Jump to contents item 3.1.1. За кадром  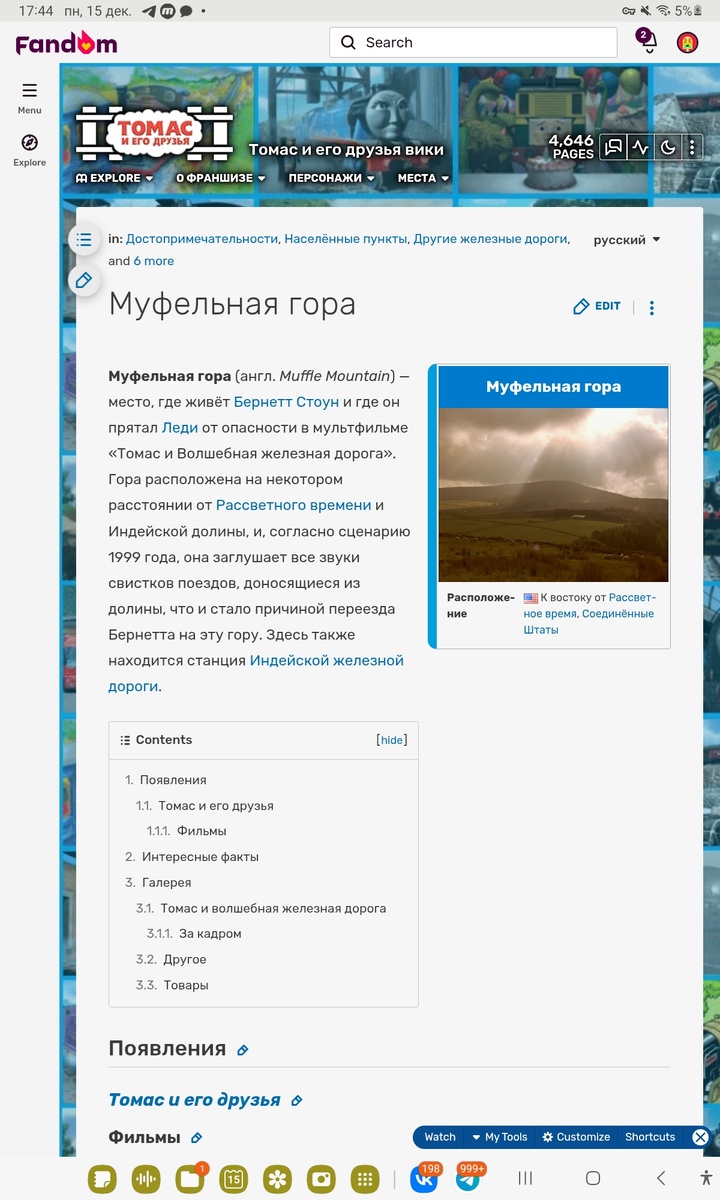tap(194, 934)
